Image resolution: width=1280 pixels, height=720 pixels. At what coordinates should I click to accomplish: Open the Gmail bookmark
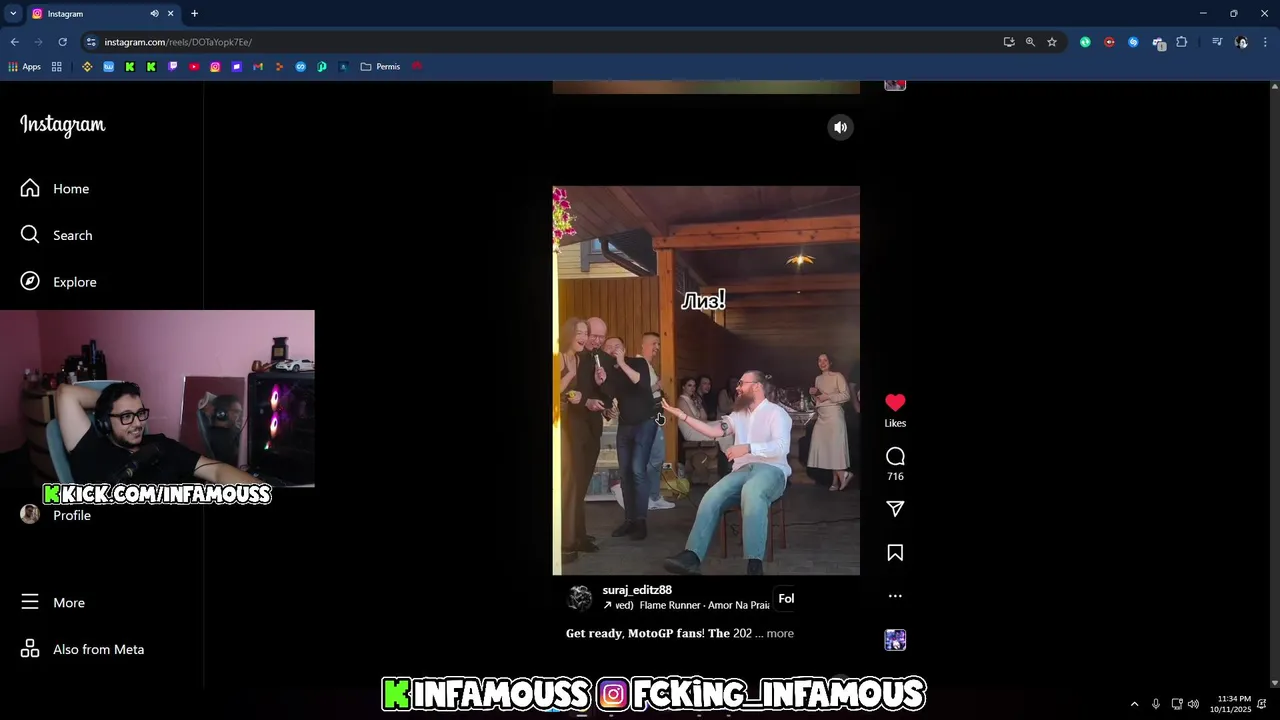(258, 67)
